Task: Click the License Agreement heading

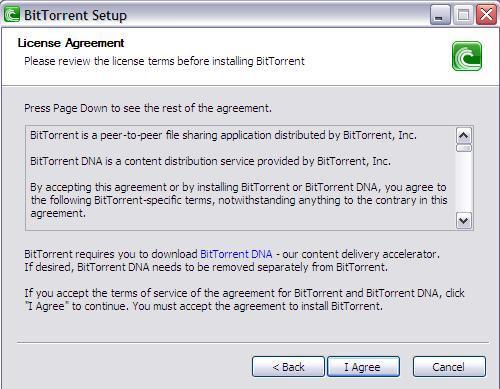Action: [x=71, y=43]
